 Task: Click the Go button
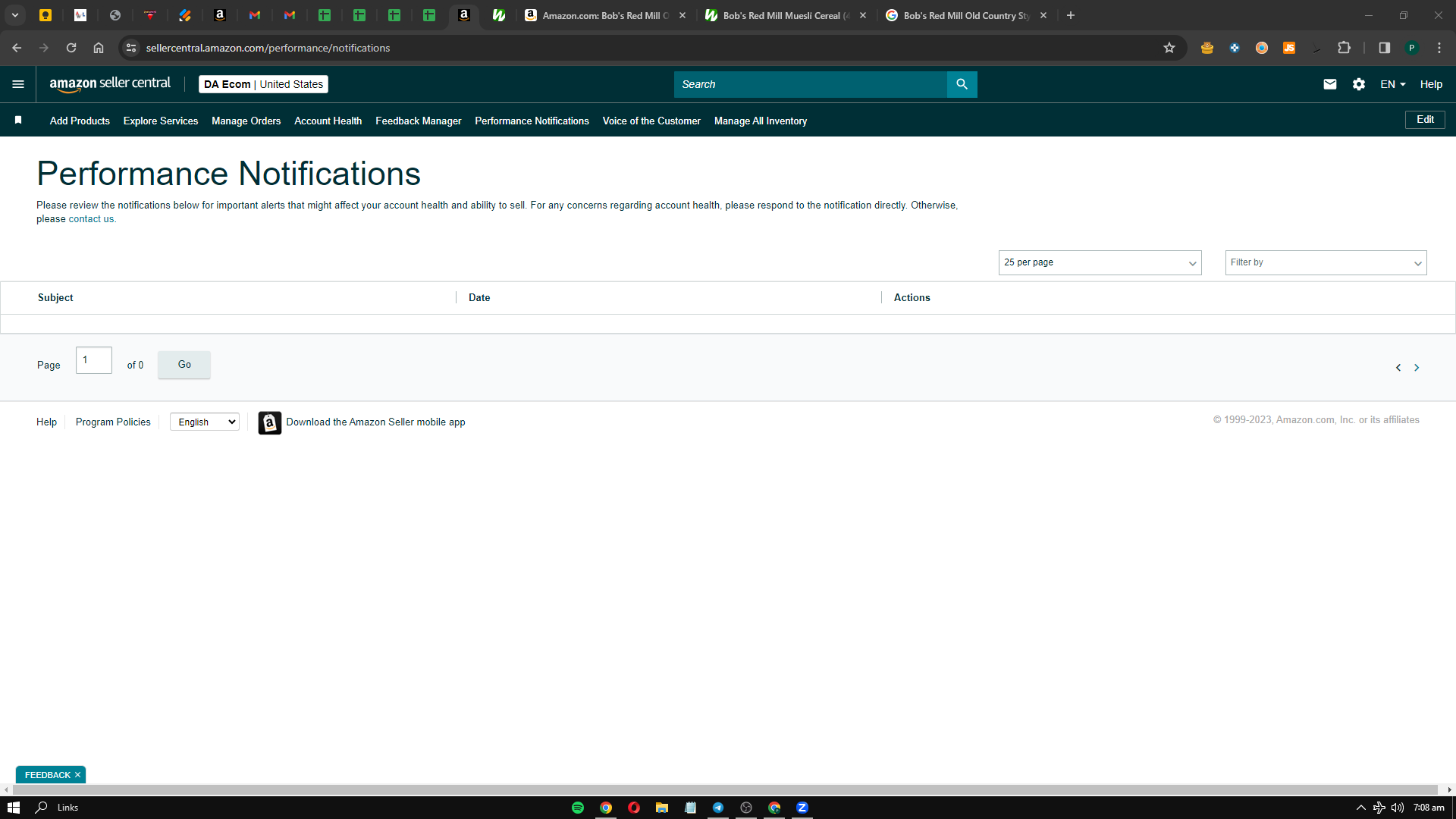pos(184,365)
